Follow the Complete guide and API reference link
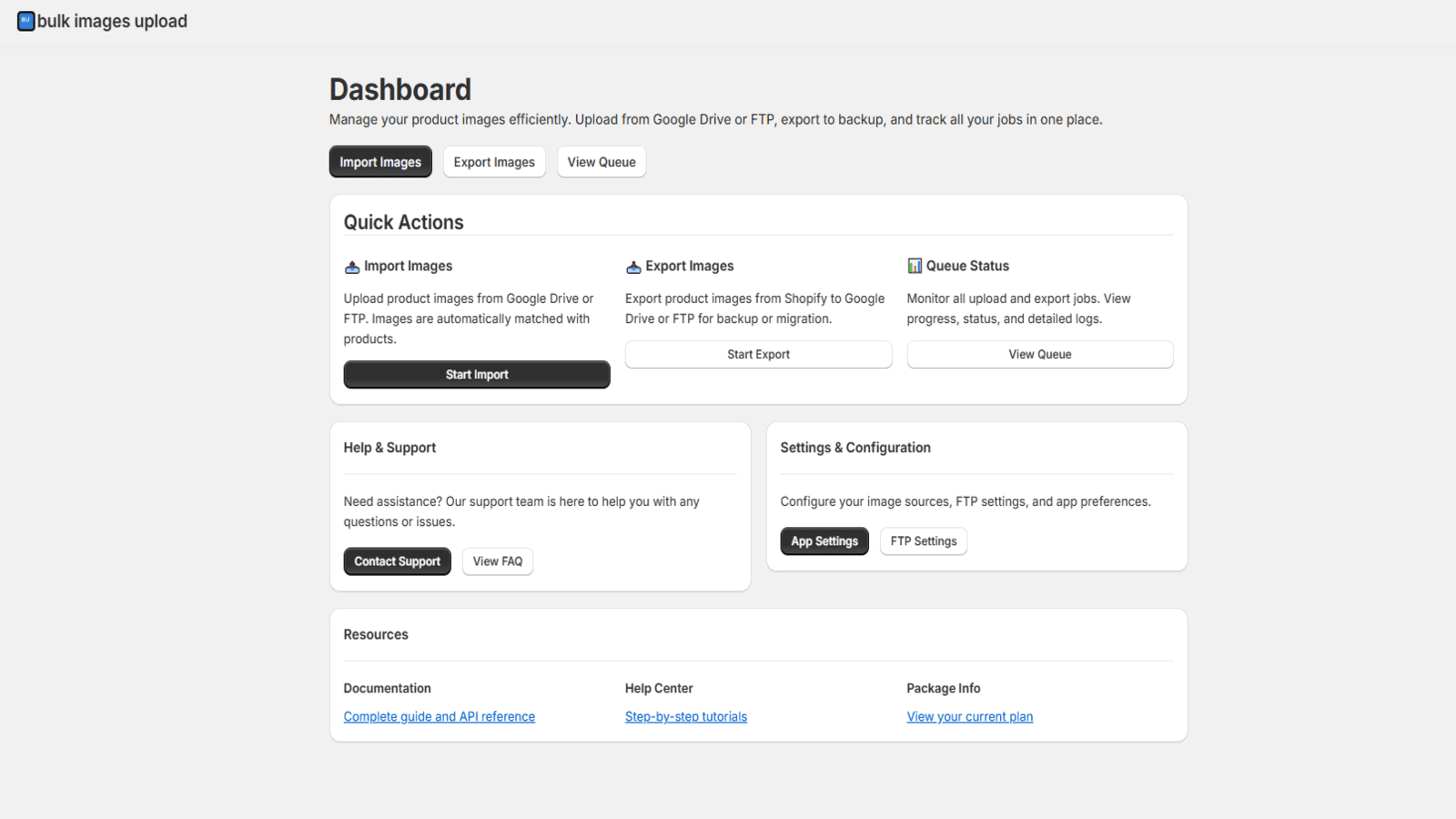 coord(440,716)
